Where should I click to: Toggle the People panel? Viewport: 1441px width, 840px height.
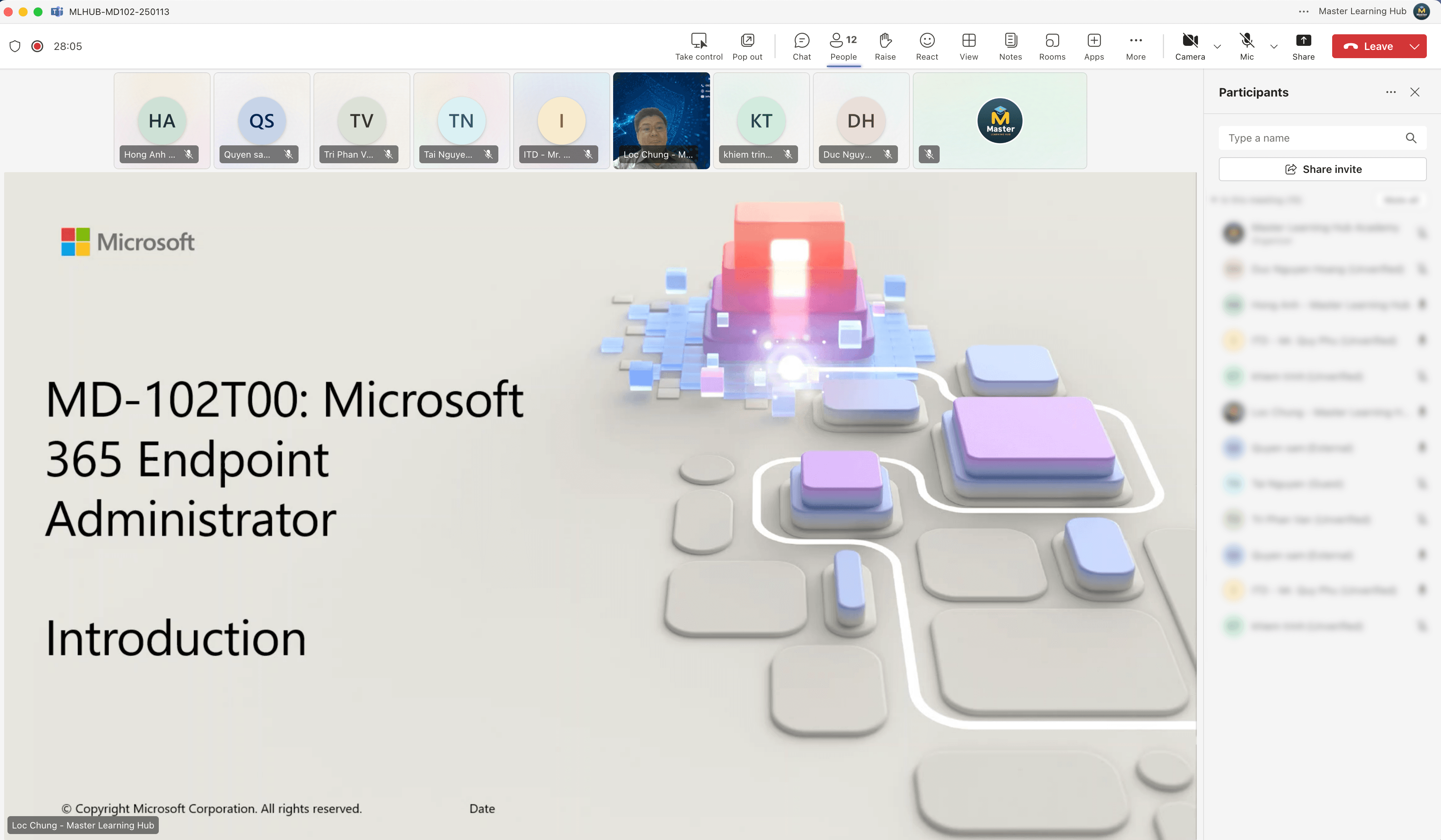click(843, 46)
